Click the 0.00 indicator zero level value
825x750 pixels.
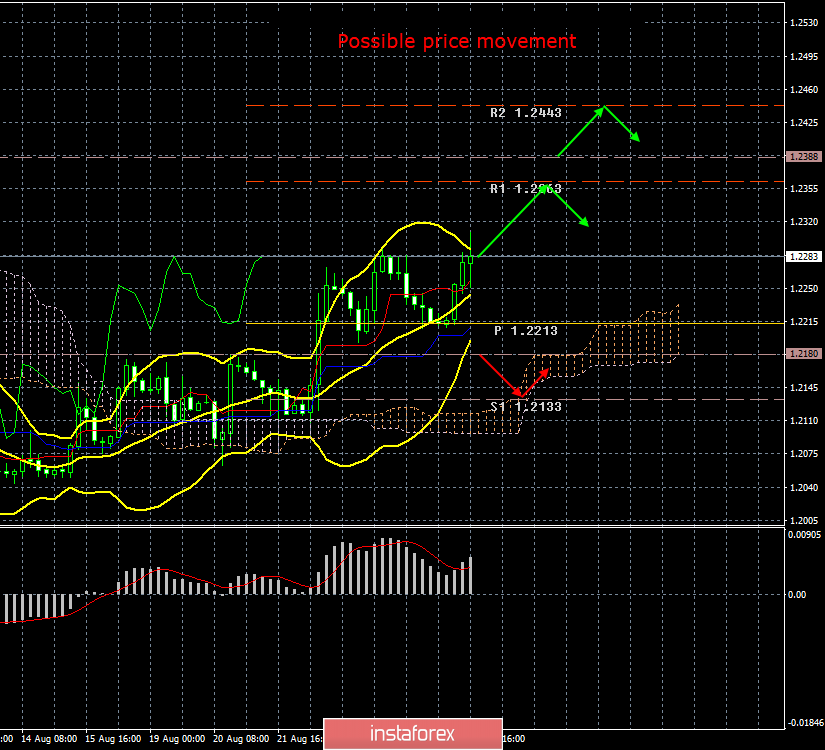pos(797,595)
